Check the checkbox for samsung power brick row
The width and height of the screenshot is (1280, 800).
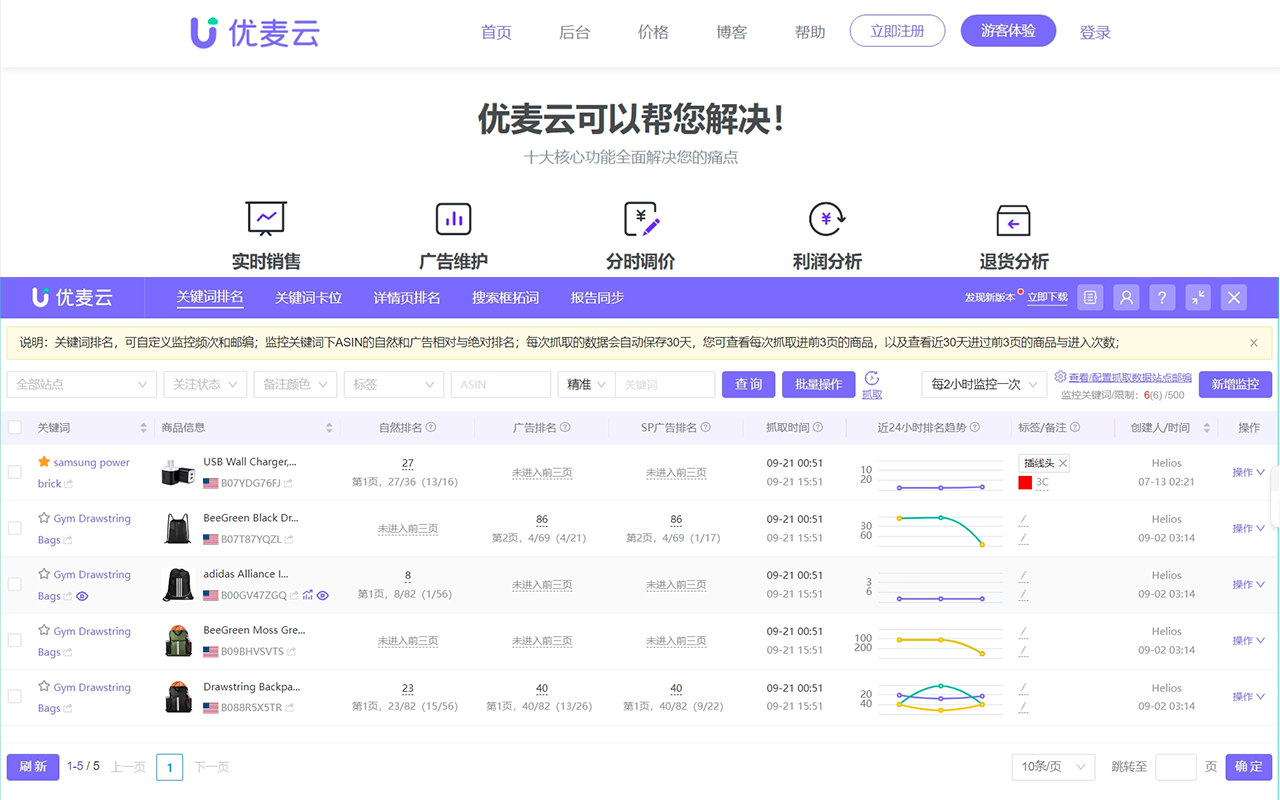click(14, 470)
